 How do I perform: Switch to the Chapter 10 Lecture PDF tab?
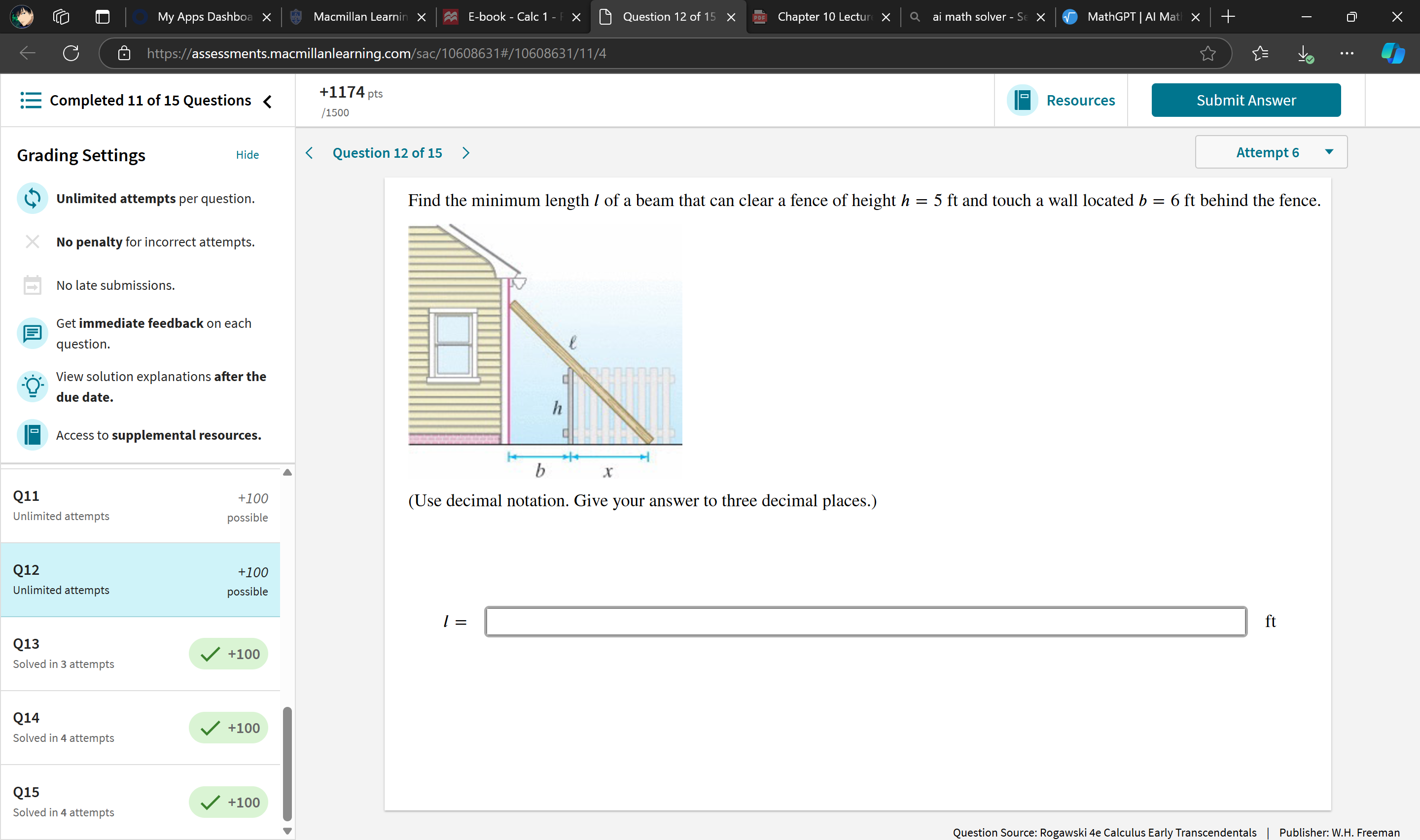(823, 17)
